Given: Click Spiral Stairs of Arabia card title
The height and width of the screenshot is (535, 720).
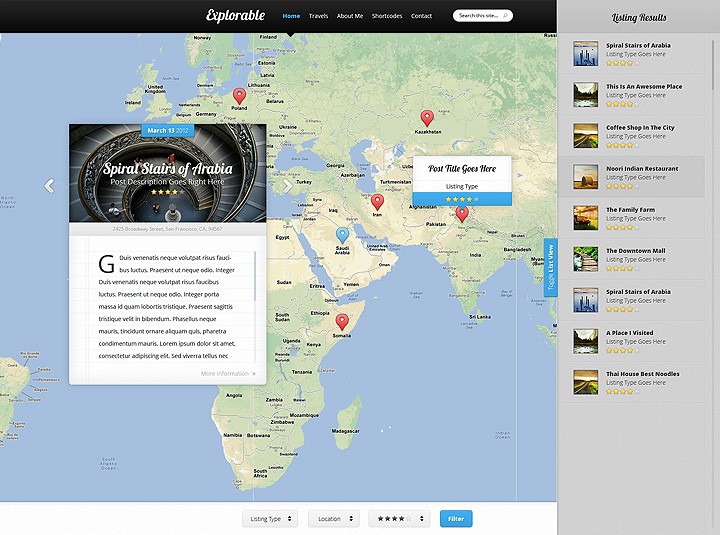Looking at the screenshot, I should pyautogui.click(x=167, y=169).
